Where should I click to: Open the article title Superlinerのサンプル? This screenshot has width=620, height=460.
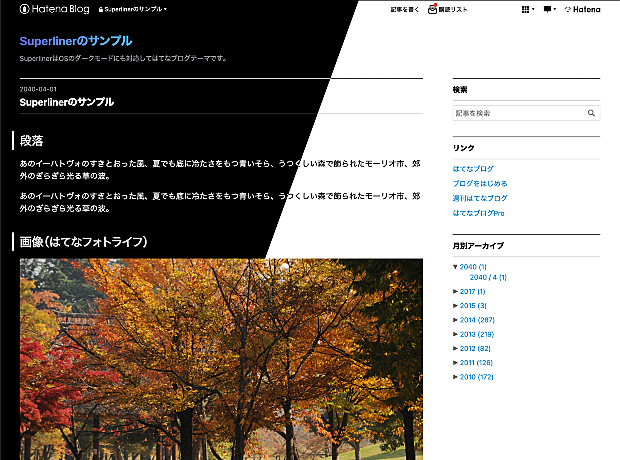click(67, 102)
